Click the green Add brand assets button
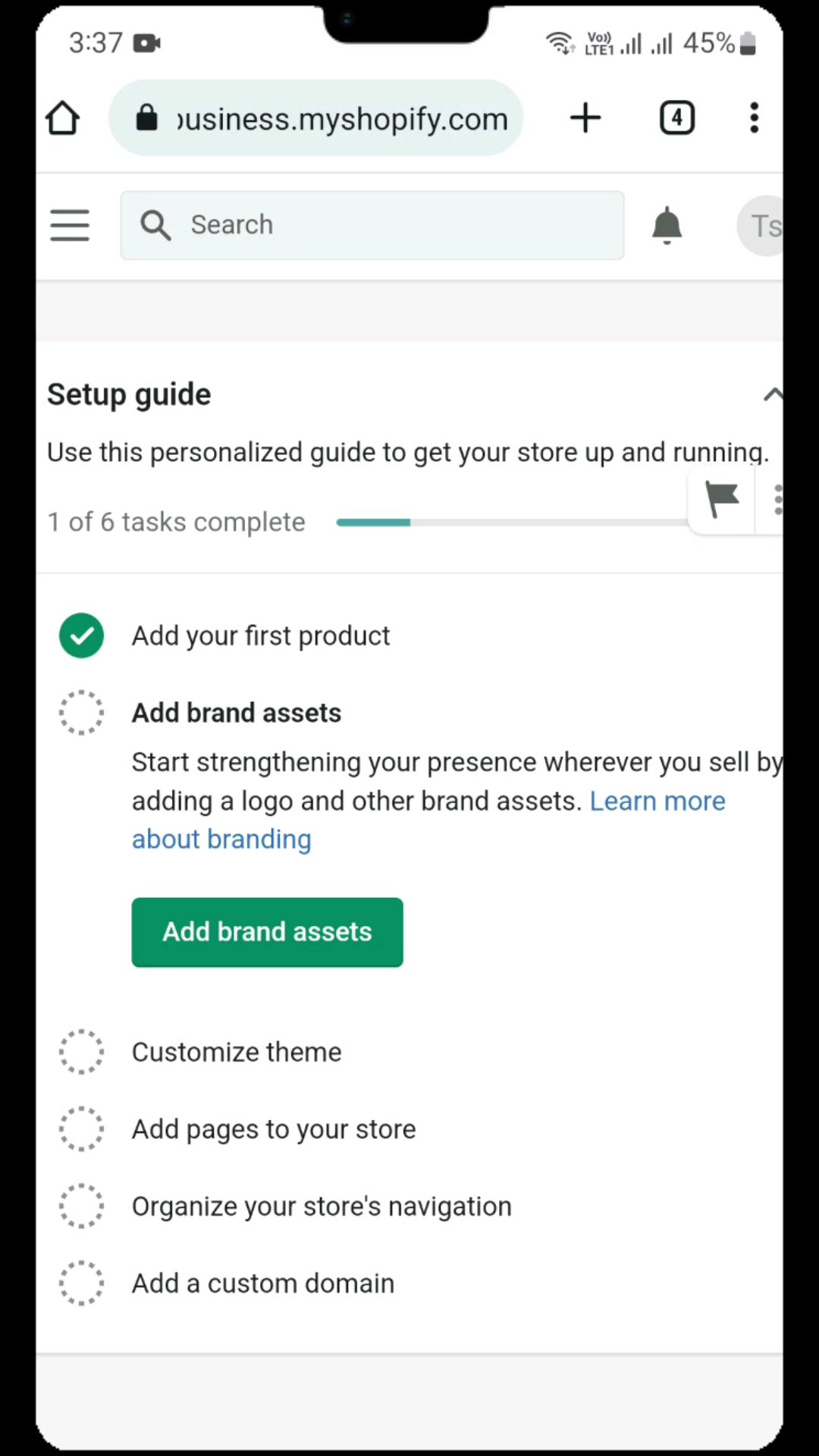This screenshot has height=1456, width=819. pyautogui.click(x=268, y=932)
